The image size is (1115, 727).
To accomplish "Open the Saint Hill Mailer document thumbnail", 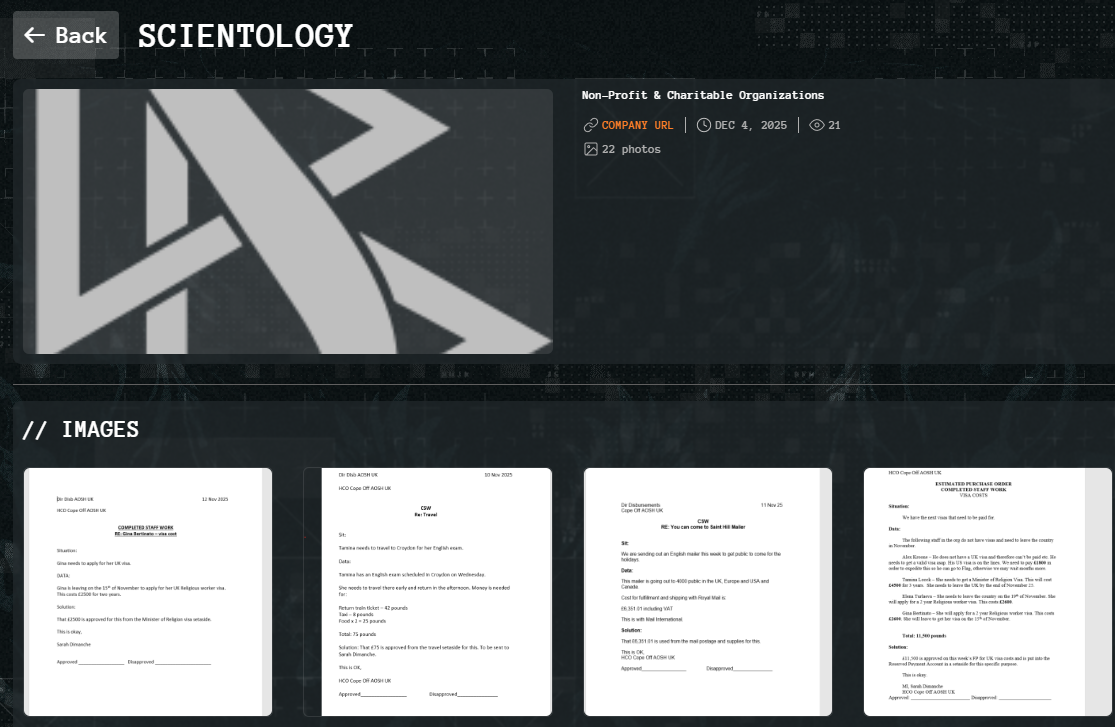I will (708, 592).
